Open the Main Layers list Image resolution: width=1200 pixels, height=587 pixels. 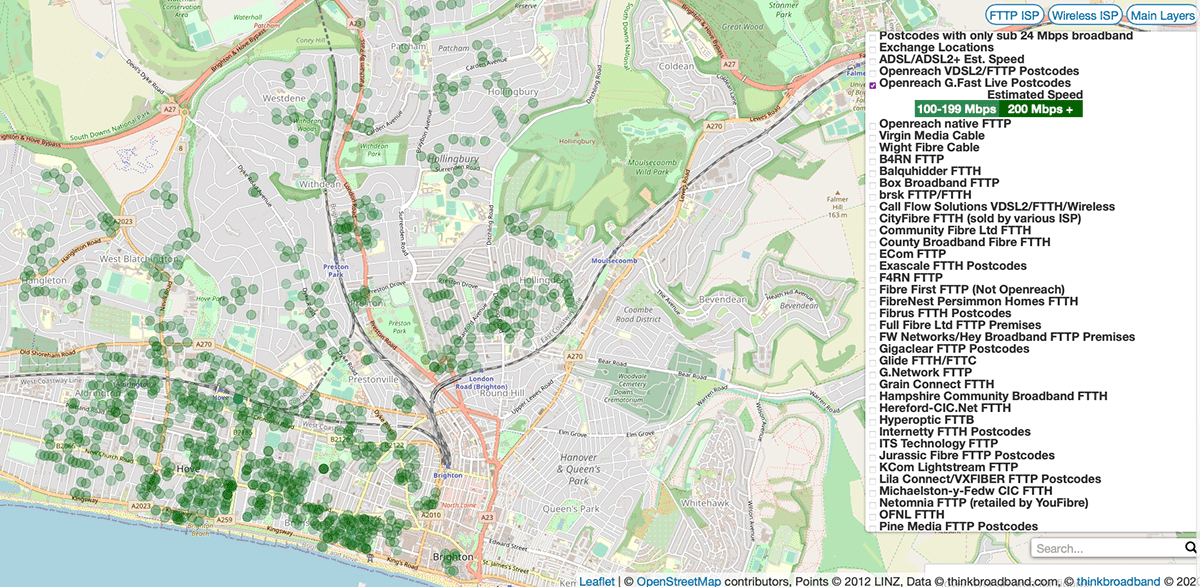(x=1162, y=15)
